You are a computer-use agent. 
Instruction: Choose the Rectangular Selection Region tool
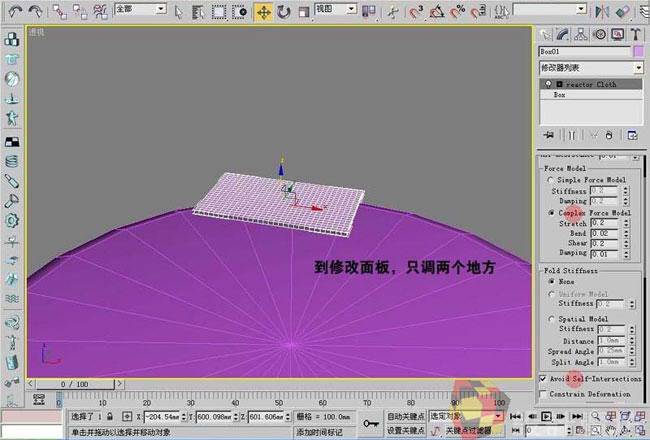tap(219, 12)
